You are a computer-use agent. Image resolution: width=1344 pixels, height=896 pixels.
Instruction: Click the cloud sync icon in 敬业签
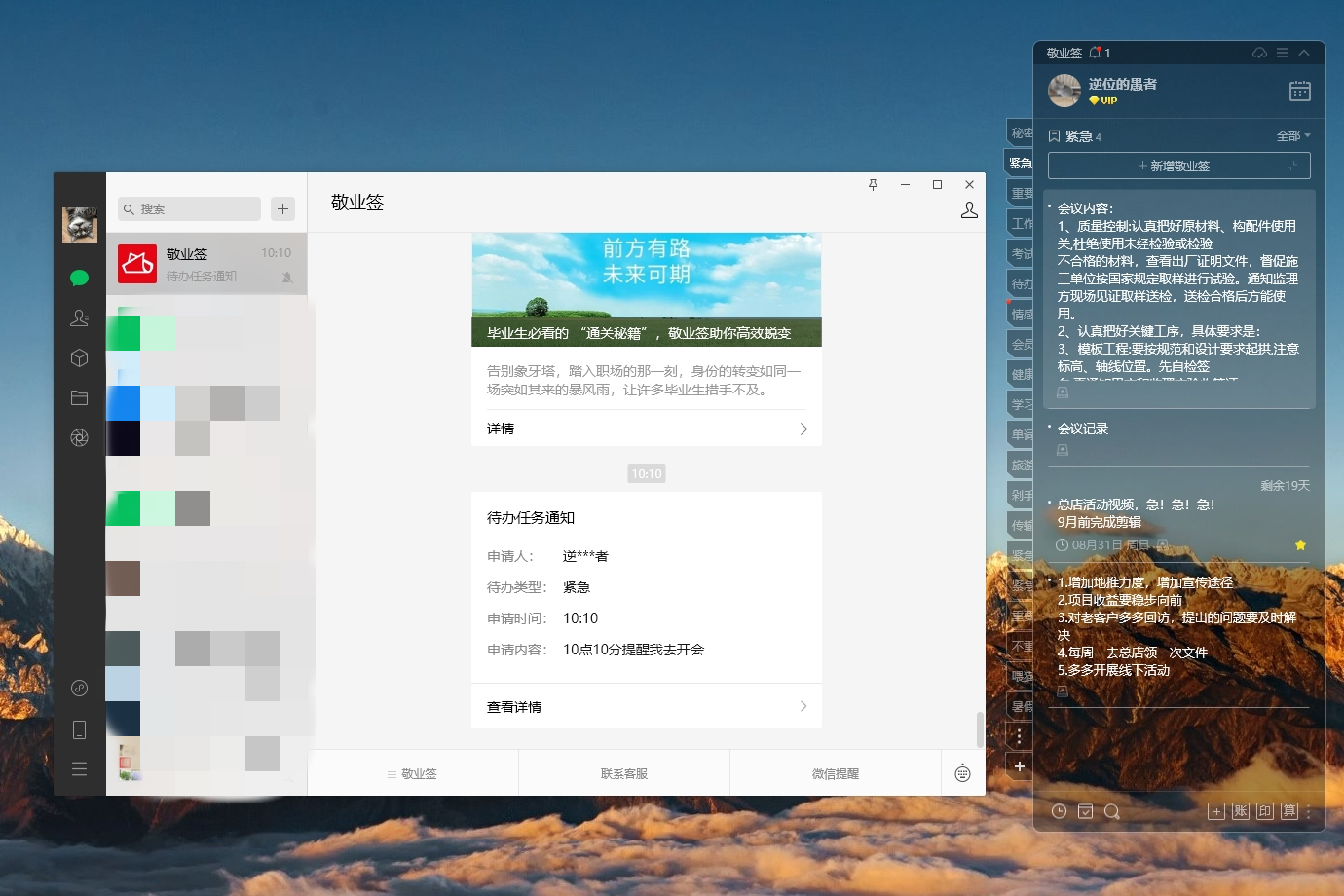coord(1259,53)
